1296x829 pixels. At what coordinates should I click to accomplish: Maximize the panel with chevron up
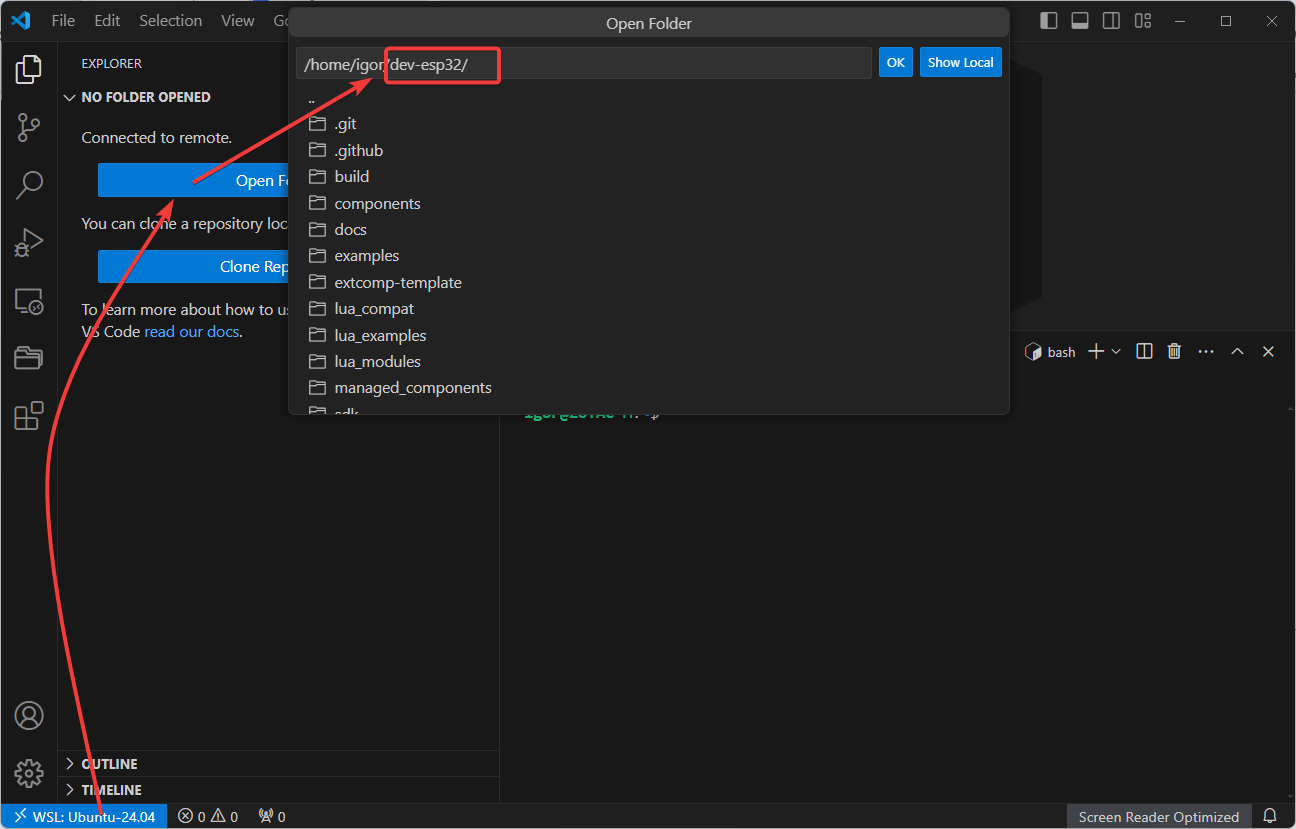(x=1237, y=351)
